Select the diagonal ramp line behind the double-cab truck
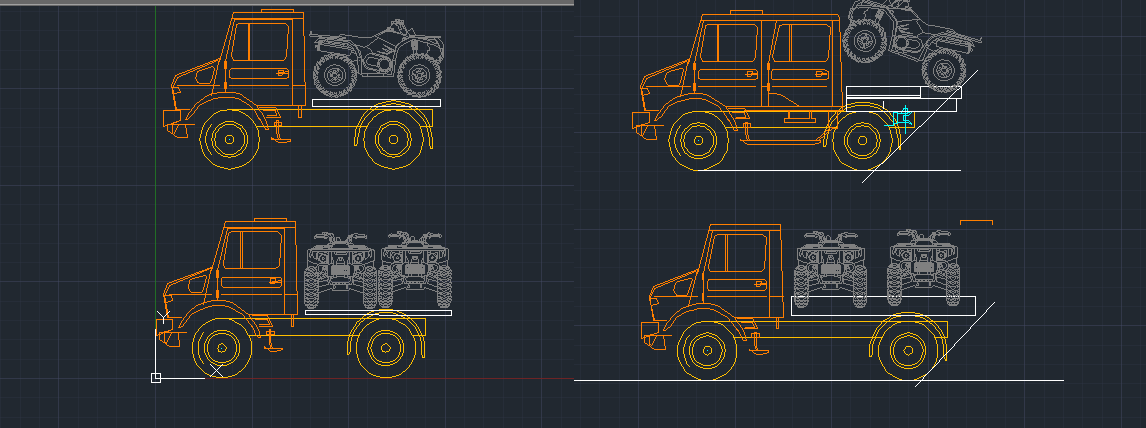This screenshot has width=1146, height=428. point(919,126)
